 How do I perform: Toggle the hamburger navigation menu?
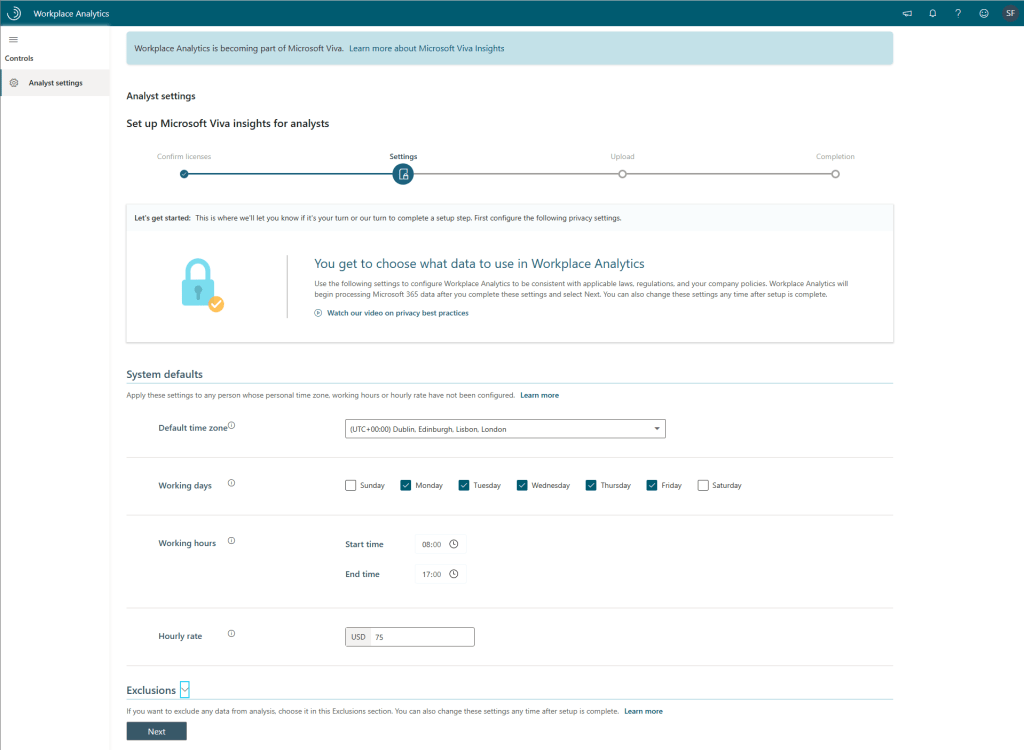(x=13, y=39)
